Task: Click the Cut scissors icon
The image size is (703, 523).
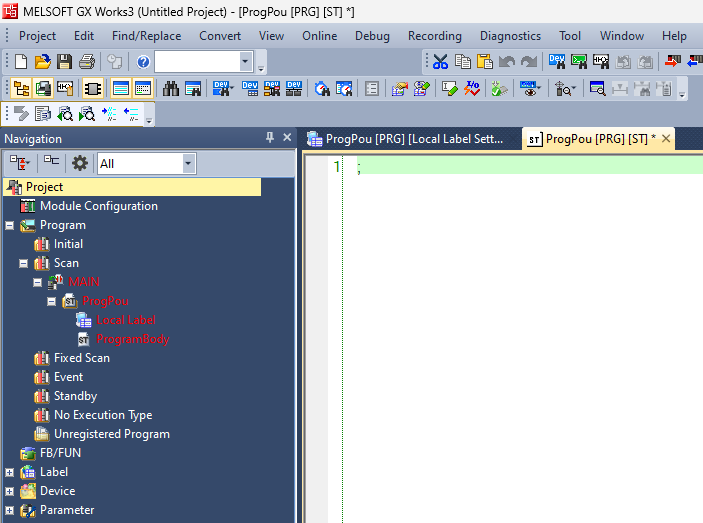Action: coord(440,62)
